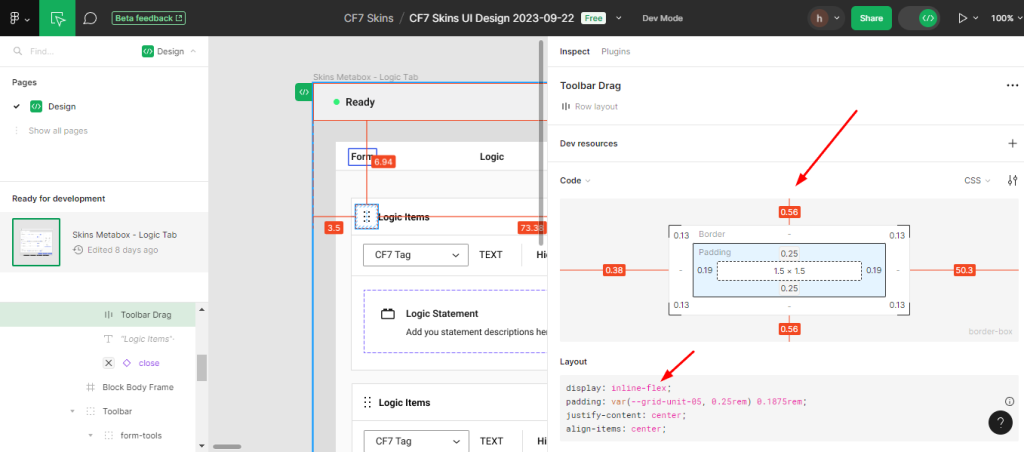This screenshot has width=1024, height=452.
Task: Click the green Share button
Action: pyautogui.click(x=870, y=18)
